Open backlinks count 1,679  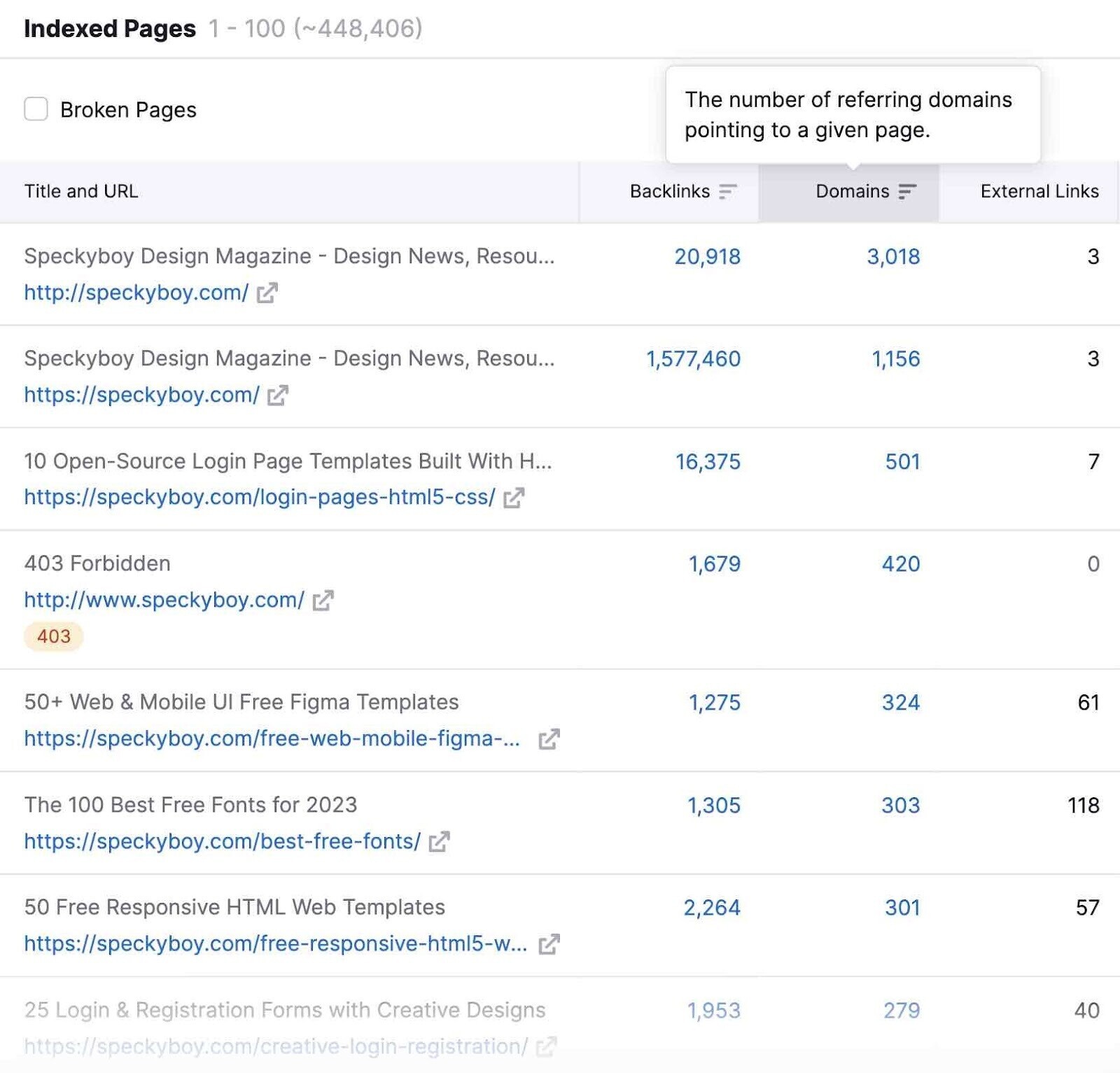pyautogui.click(x=715, y=564)
